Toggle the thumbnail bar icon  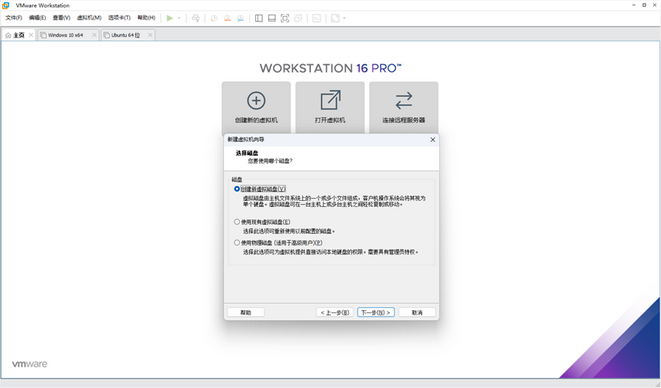(x=272, y=18)
